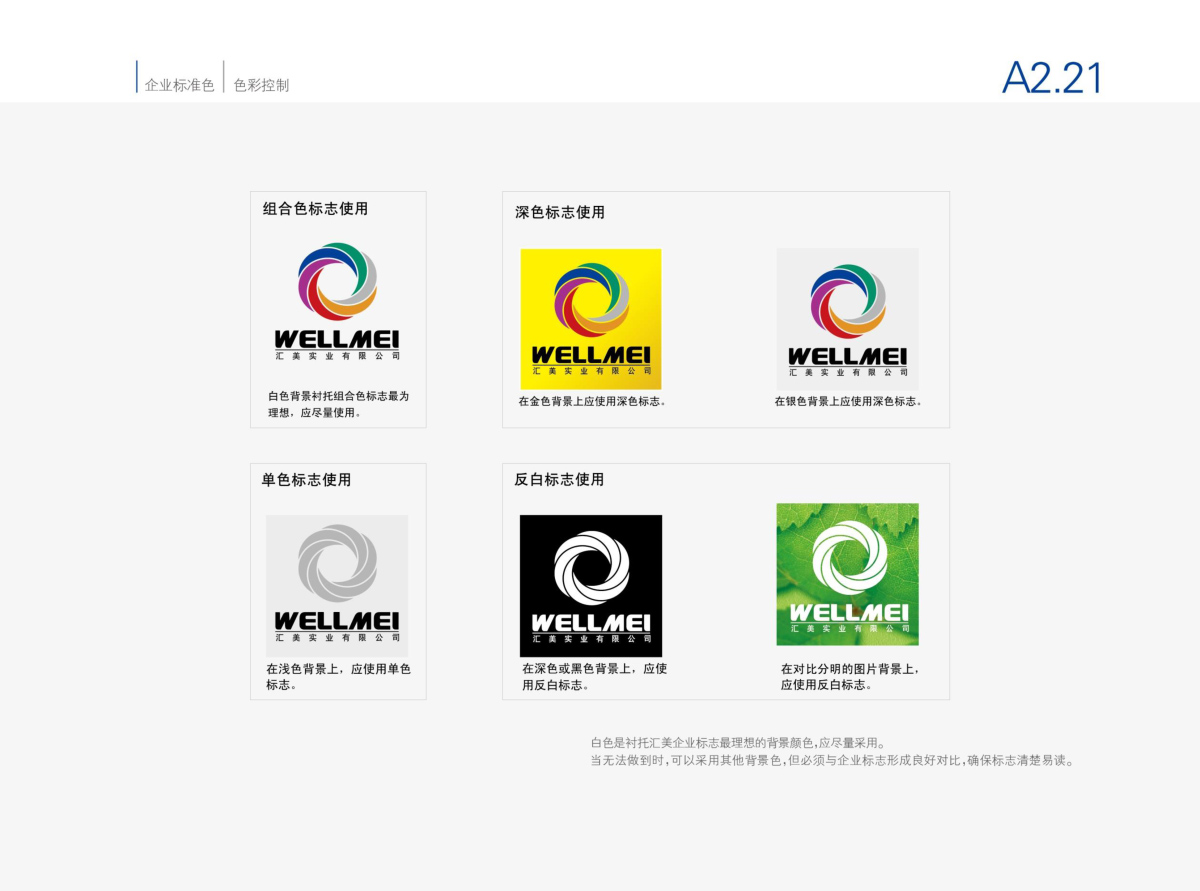The image size is (1200, 891).
Task: Click the A2.21 page number
Action: pos(1051,79)
